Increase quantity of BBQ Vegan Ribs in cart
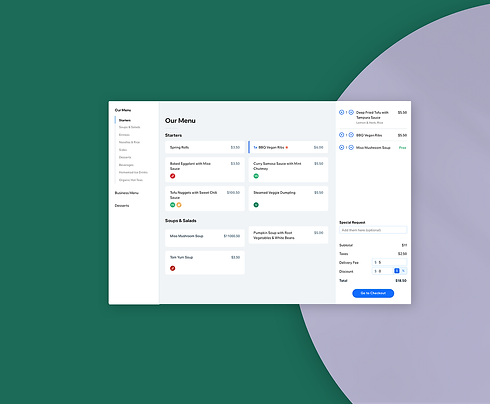 pos(341,135)
